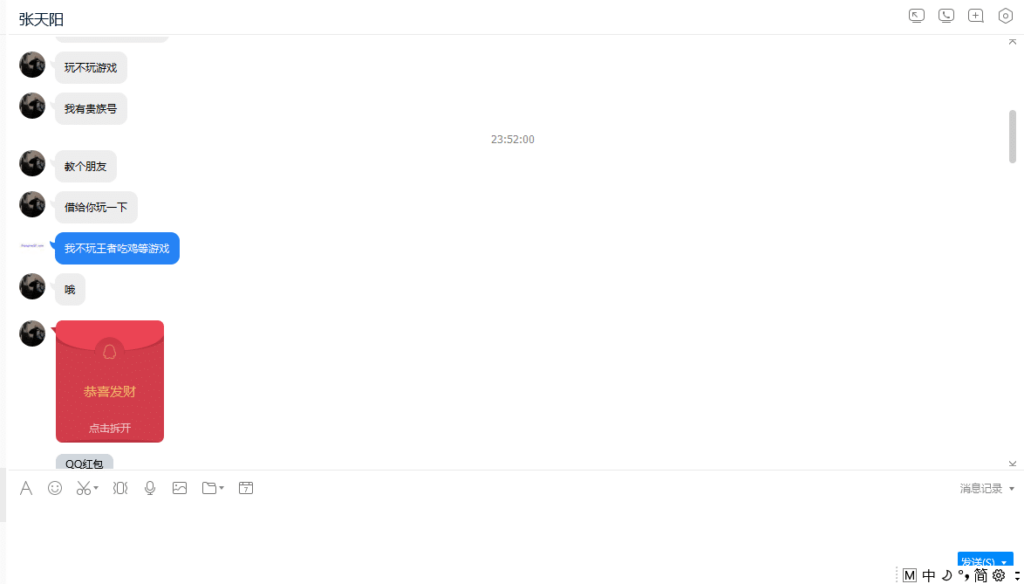The image size is (1024, 584).
Task: Start a voice call with 张天阳
Action: (x=946, y=16)
